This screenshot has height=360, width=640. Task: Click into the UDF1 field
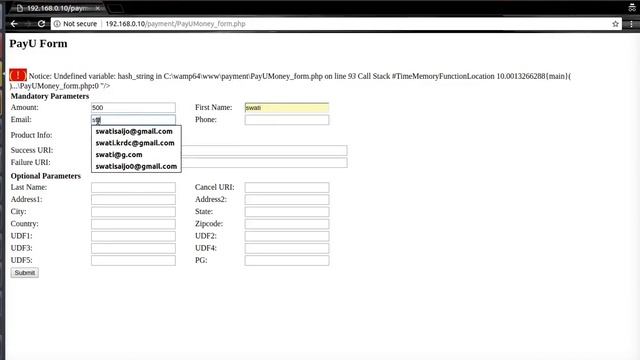pos(133,236)
